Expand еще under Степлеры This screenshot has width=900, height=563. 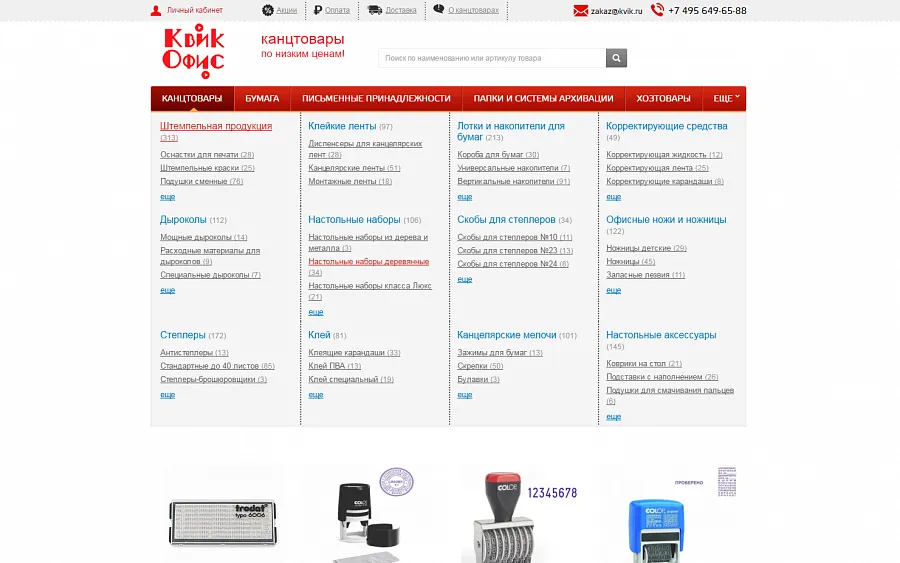tap(168, 395)
